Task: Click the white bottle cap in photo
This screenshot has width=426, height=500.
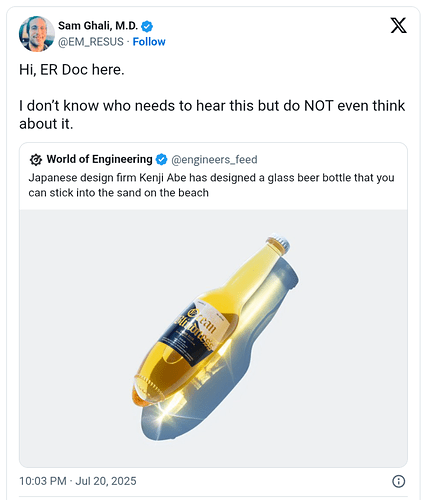Action: (x=279, y=242)
